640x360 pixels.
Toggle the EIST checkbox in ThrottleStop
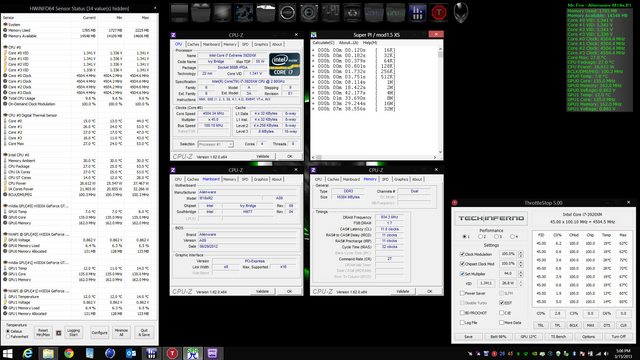tap(501, 303)
